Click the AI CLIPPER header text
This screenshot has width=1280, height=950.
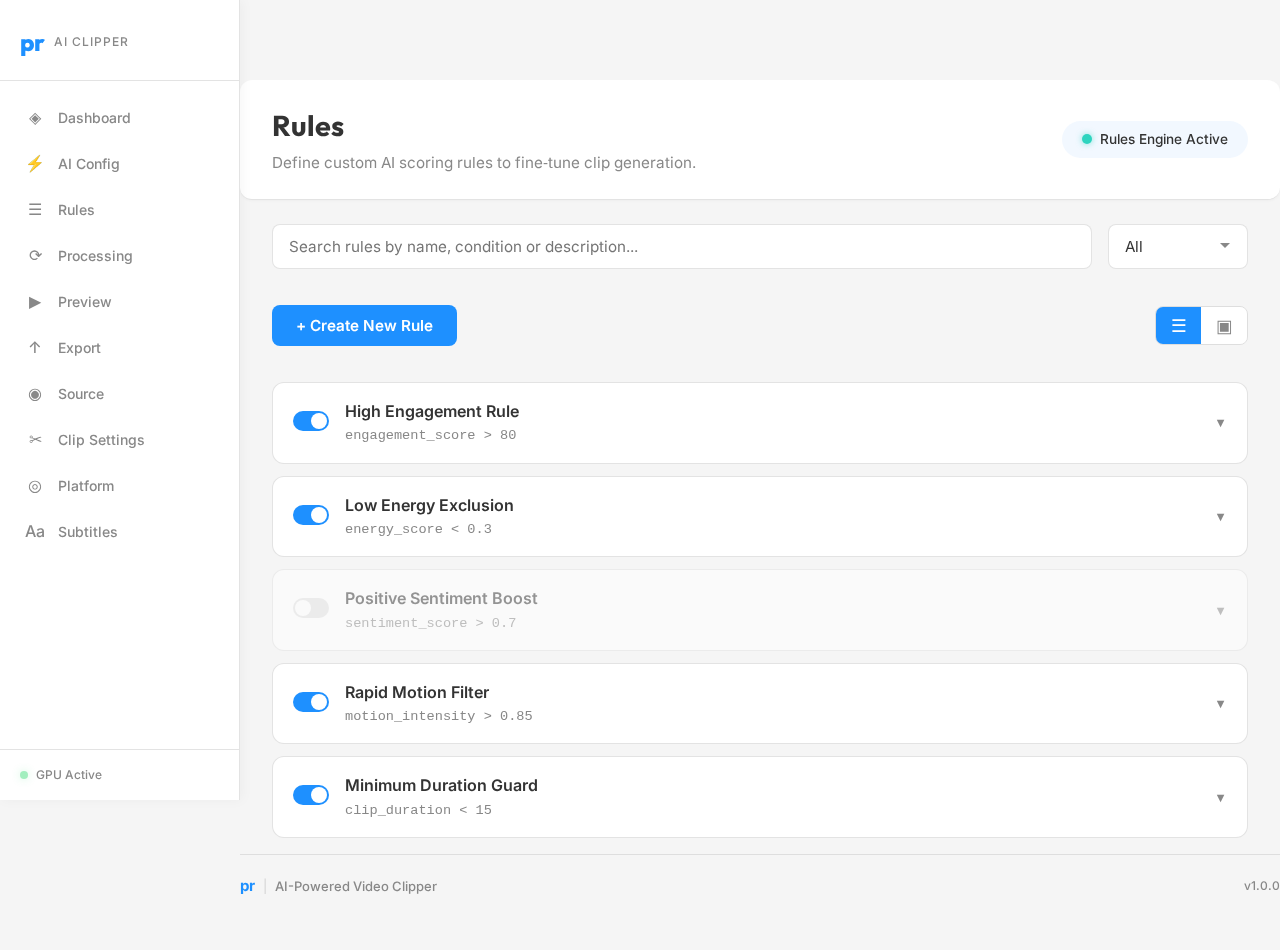(91, 42)
